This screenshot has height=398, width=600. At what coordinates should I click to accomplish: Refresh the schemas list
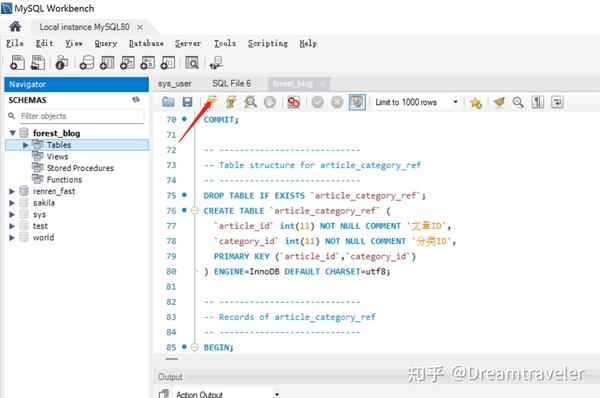point(136,100)
